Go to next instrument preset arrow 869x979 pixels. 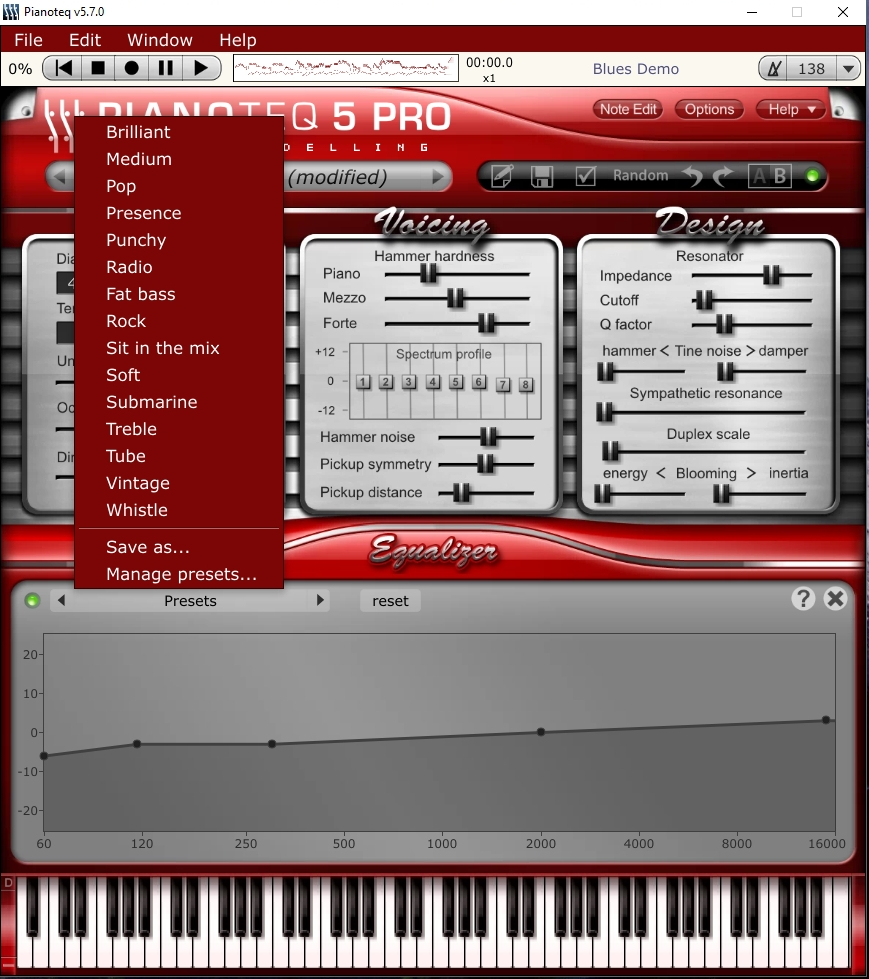[x=438, y=177]
